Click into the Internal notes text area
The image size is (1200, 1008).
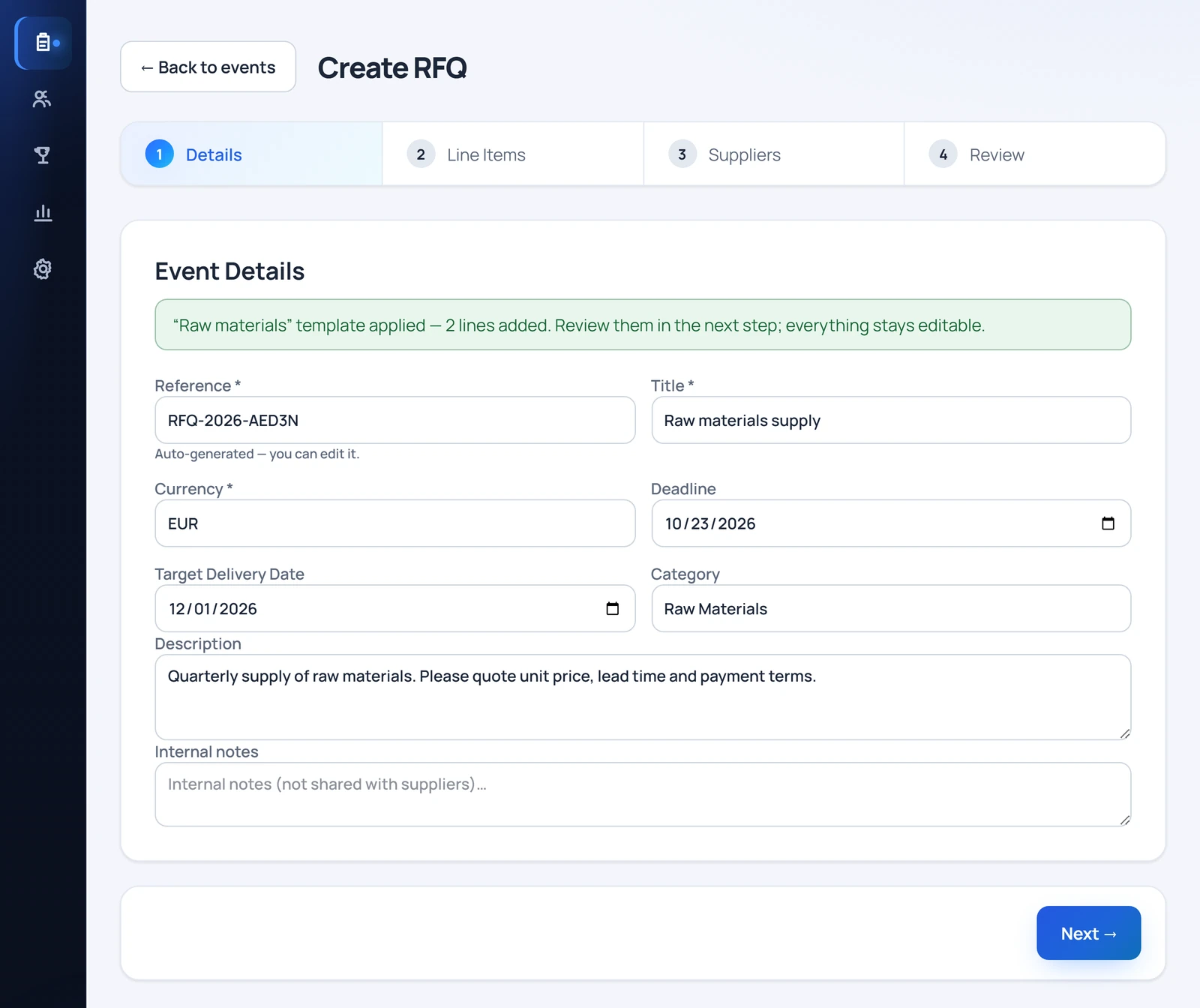click(x=643, y=794)
